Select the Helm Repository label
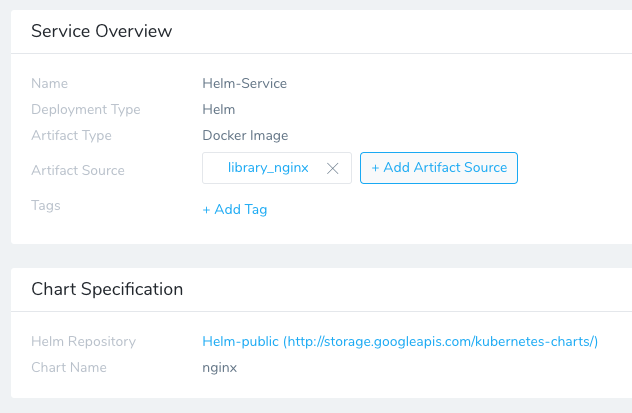 point(83,342)
